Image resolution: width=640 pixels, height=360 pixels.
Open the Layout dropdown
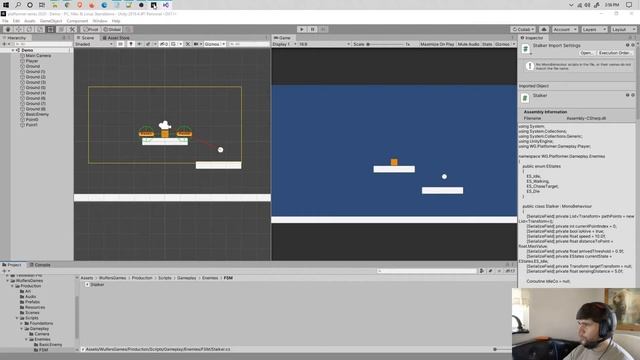pos(623,29)
